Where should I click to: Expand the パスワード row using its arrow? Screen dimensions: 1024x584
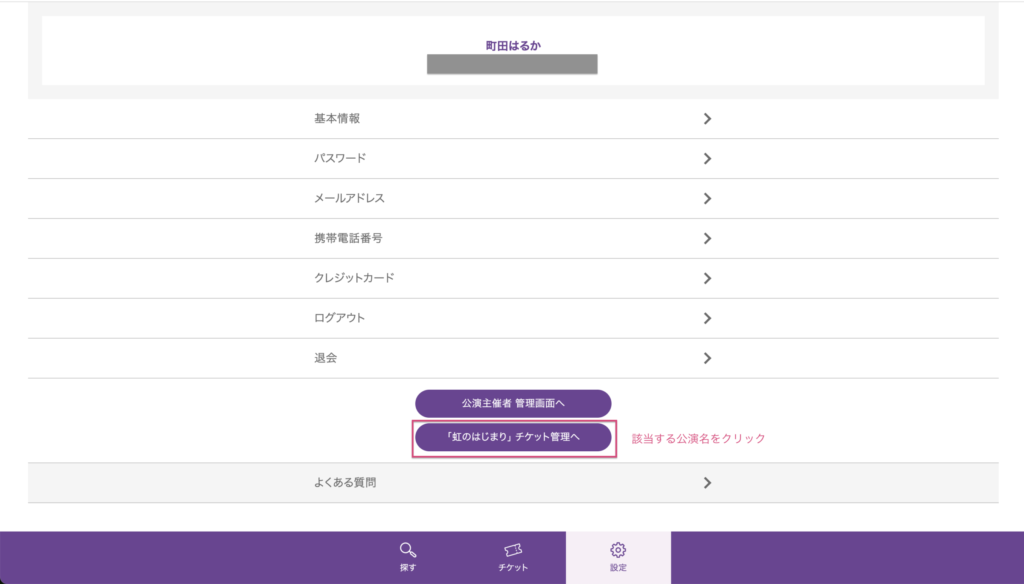[707, 159]
